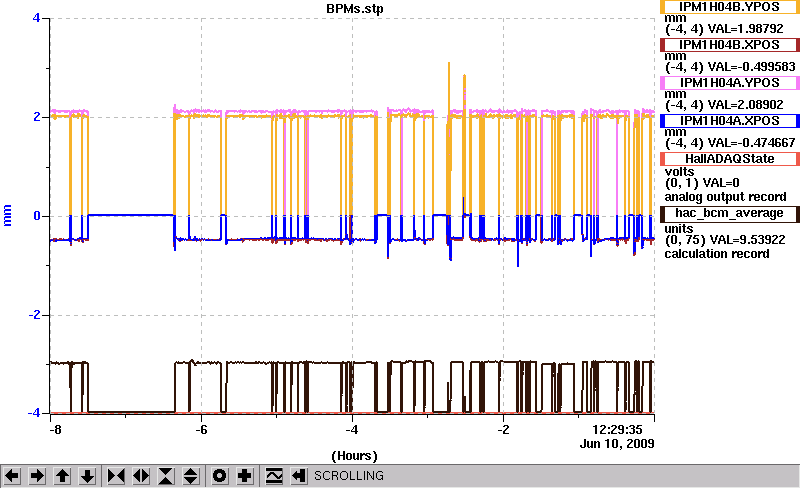Select the IPM1H04A.YPOS curve legend entry
800x488 pixels.
[x=730, y=83]
